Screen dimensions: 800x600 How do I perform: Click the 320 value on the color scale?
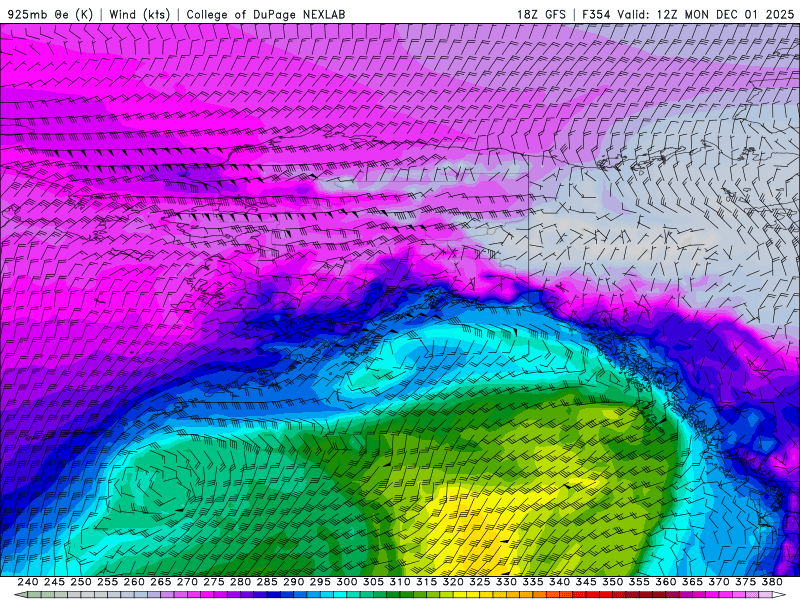pos(453,582)
